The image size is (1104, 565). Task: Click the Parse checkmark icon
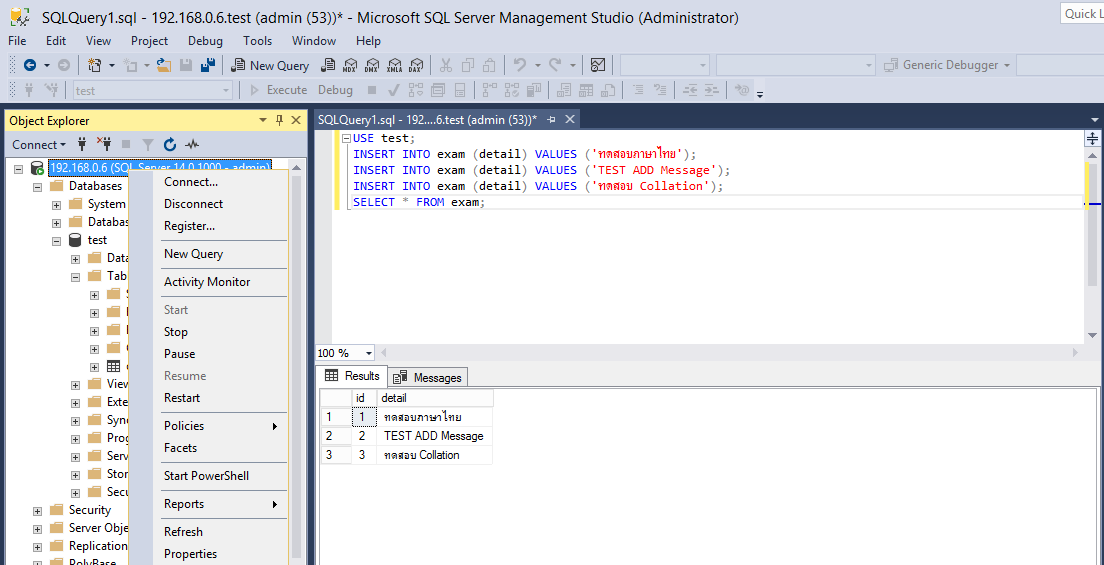click(x=394, y=90)
